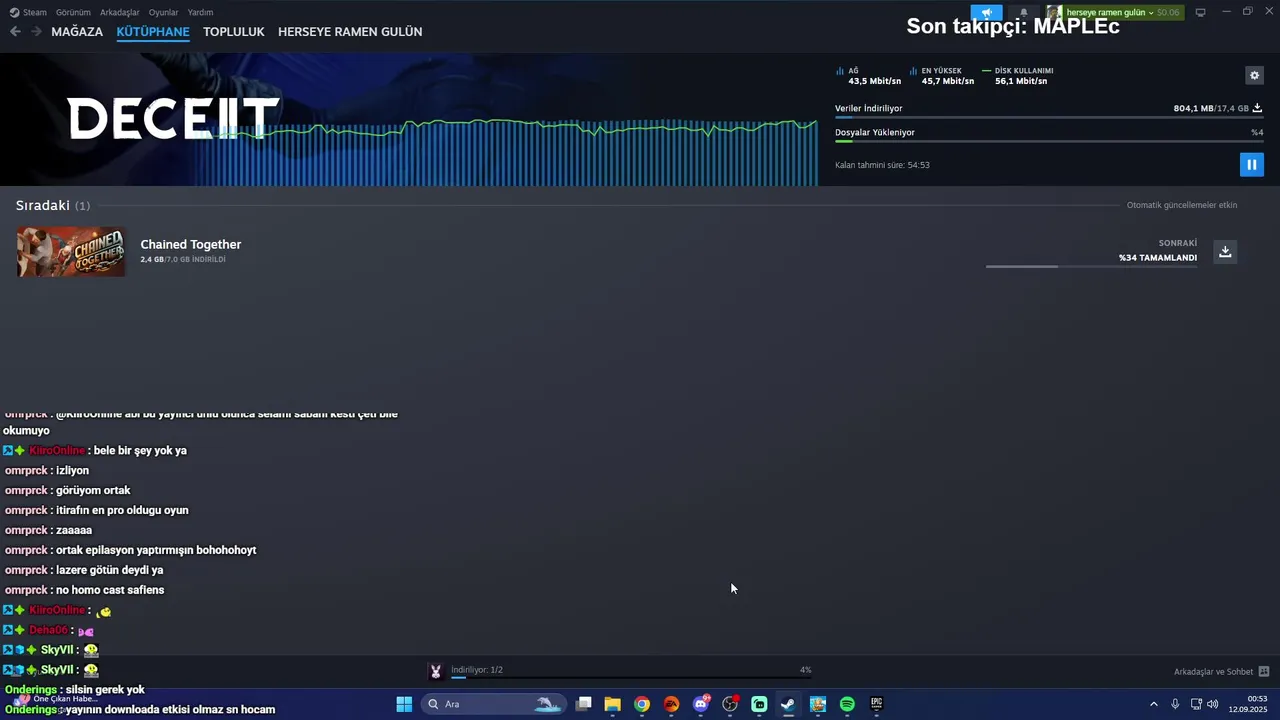Open the Görünüm menu

click(x=73, y=12)
